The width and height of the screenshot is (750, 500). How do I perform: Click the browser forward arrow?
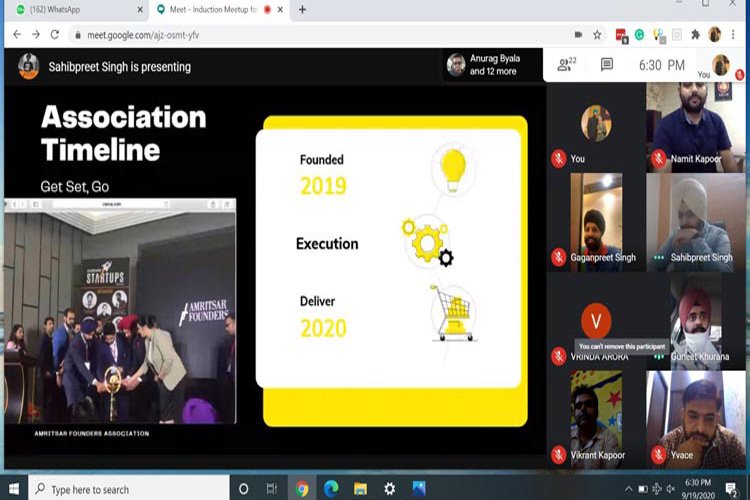pos(36,34)
